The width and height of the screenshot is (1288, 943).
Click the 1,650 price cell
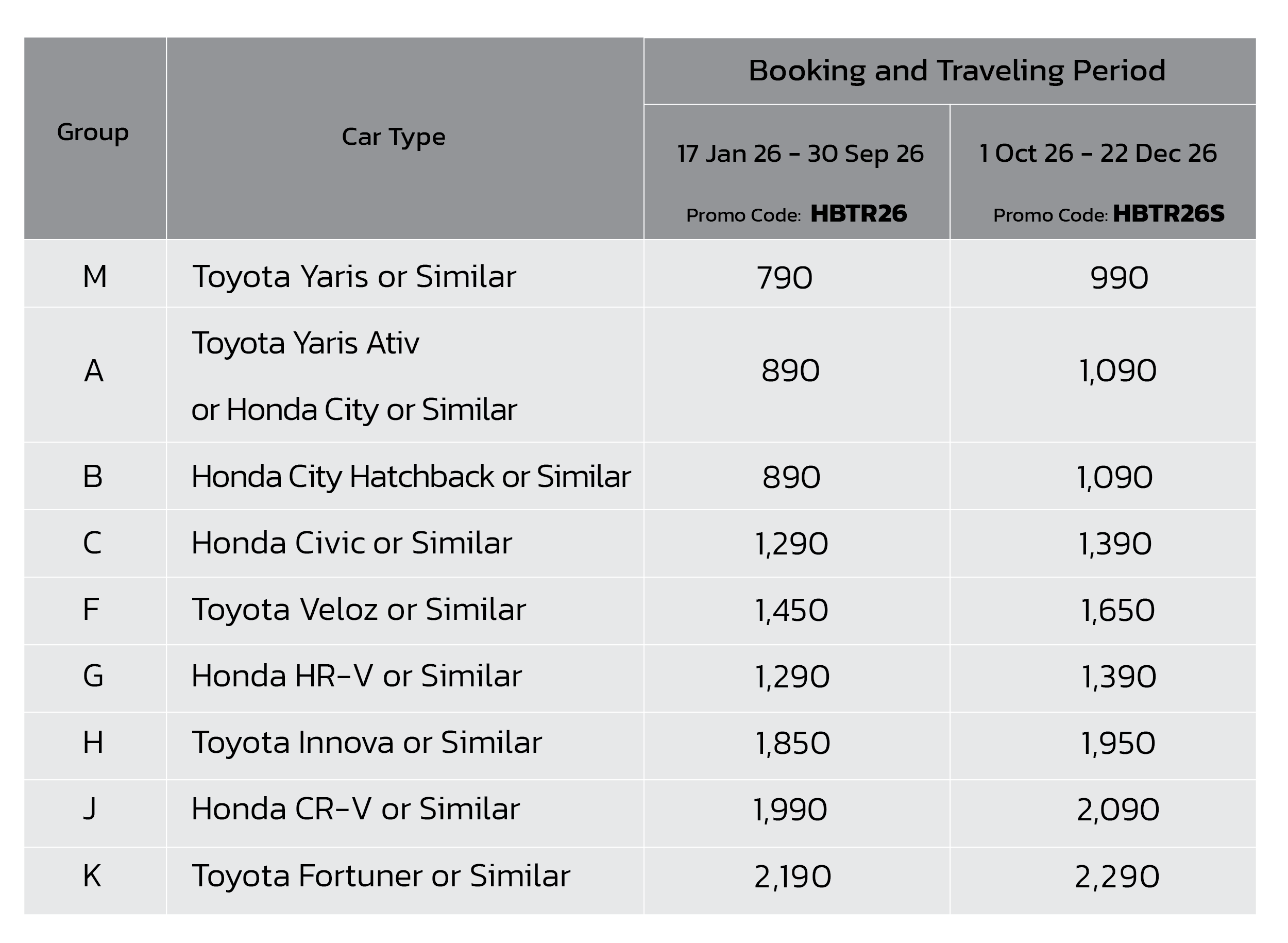point(1117,610)
